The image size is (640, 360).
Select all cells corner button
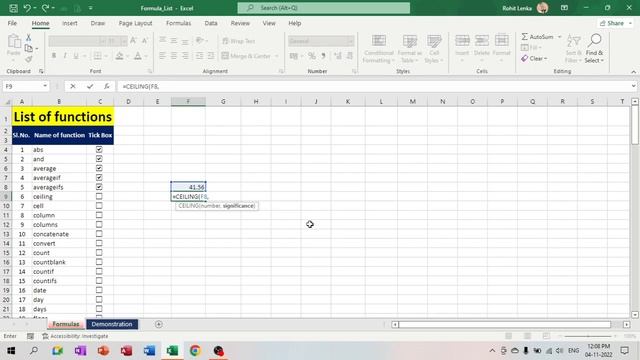[7, 102]
